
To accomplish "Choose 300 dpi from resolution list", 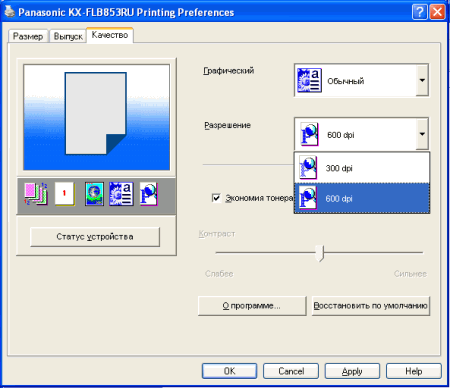I will point(362,168).
